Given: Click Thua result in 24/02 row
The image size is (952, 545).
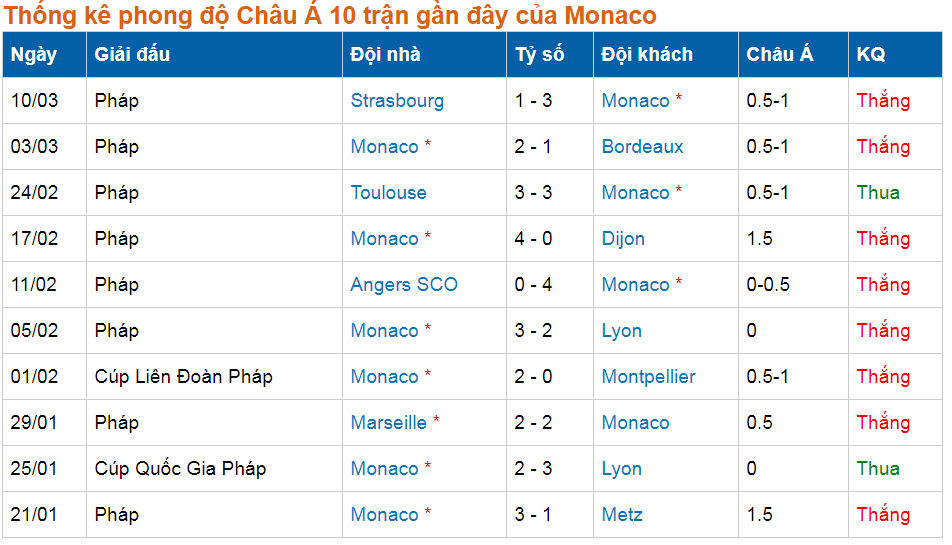Looking at the screenshot, I should (x=878, y=193).
